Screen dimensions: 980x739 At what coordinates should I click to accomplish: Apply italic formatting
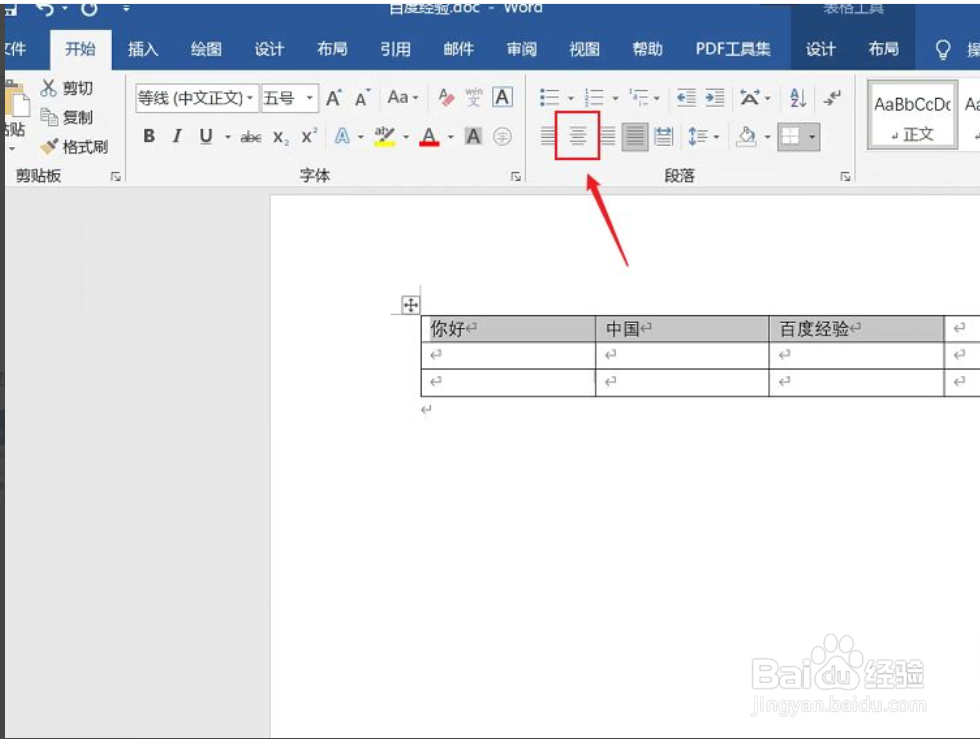pyautogui.click(x=175, y=137)
